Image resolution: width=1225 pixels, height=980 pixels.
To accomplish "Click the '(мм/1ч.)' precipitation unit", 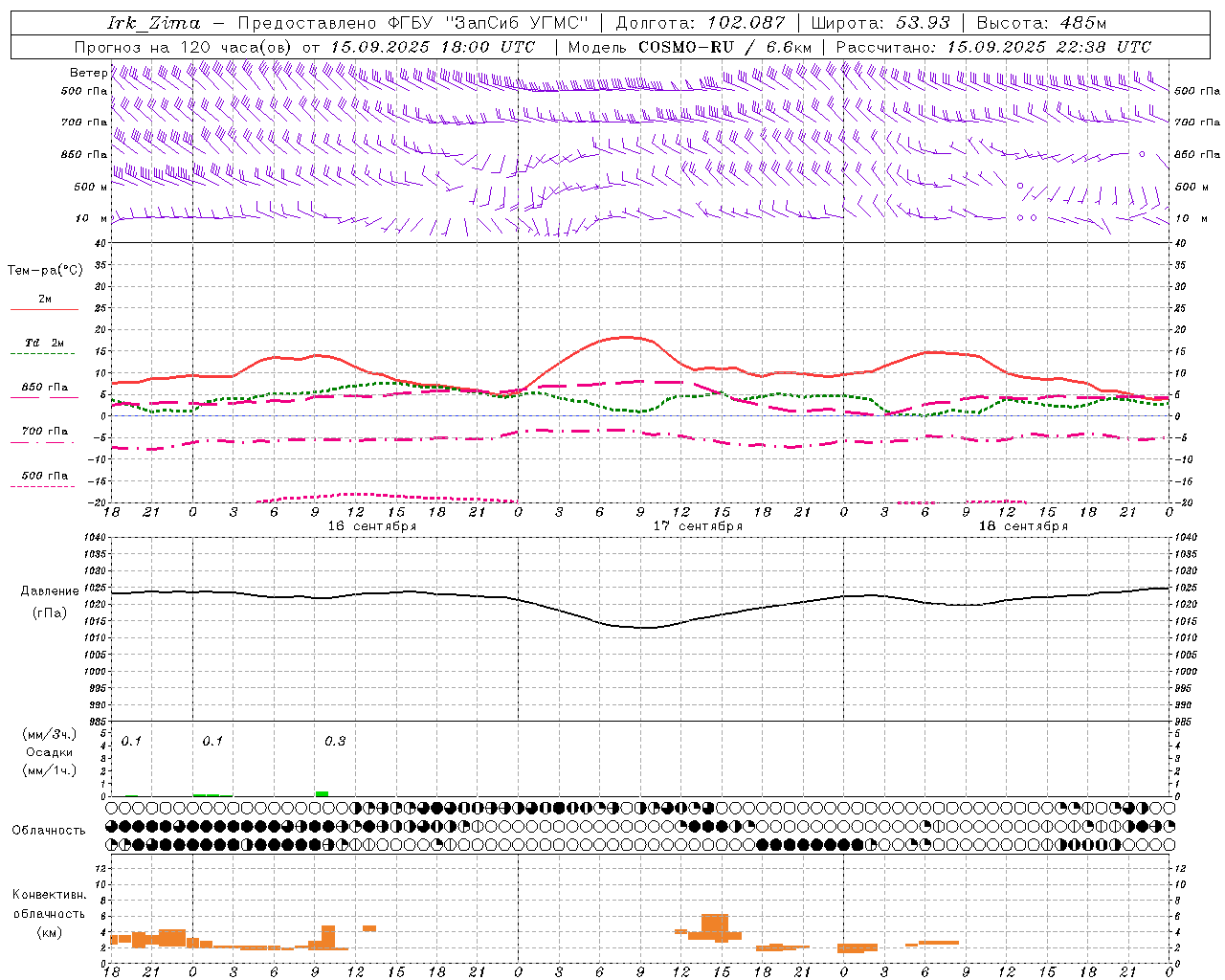I will tap(50, 770).
